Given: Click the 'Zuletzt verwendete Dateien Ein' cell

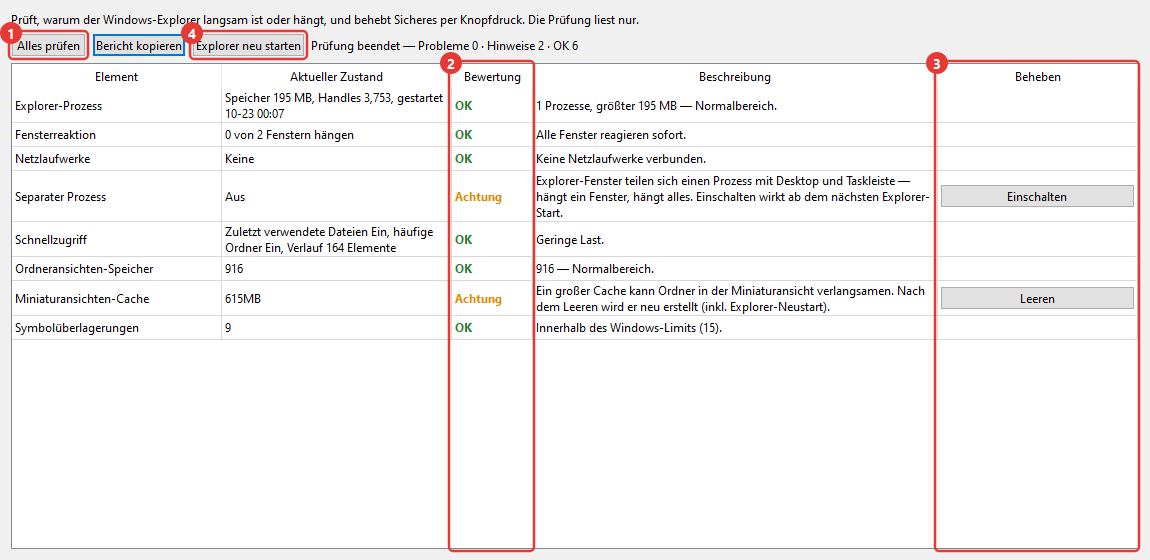Looking at the screenshot, I should [336, 240].
